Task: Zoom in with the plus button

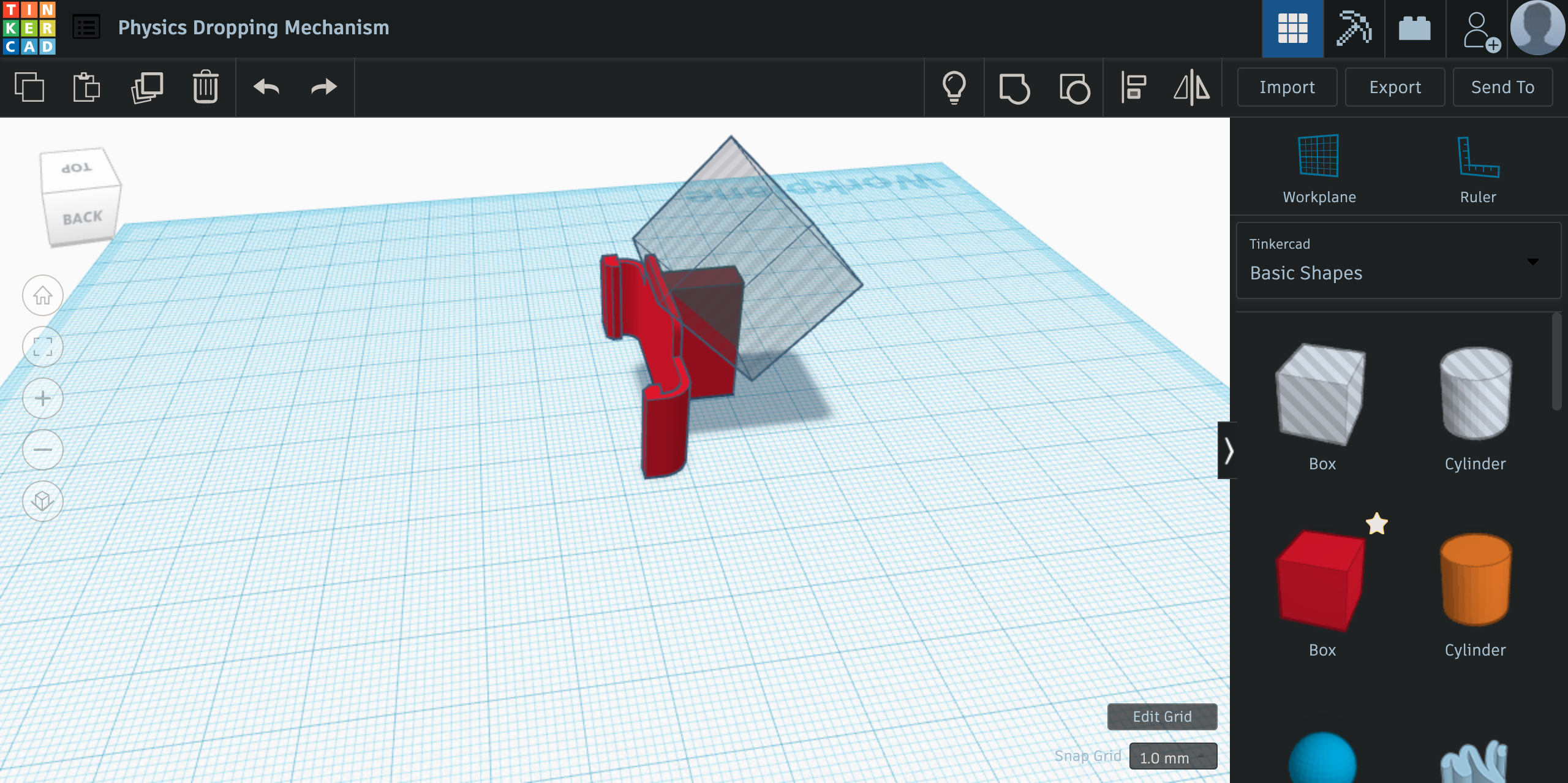Action: coord(43,398)
